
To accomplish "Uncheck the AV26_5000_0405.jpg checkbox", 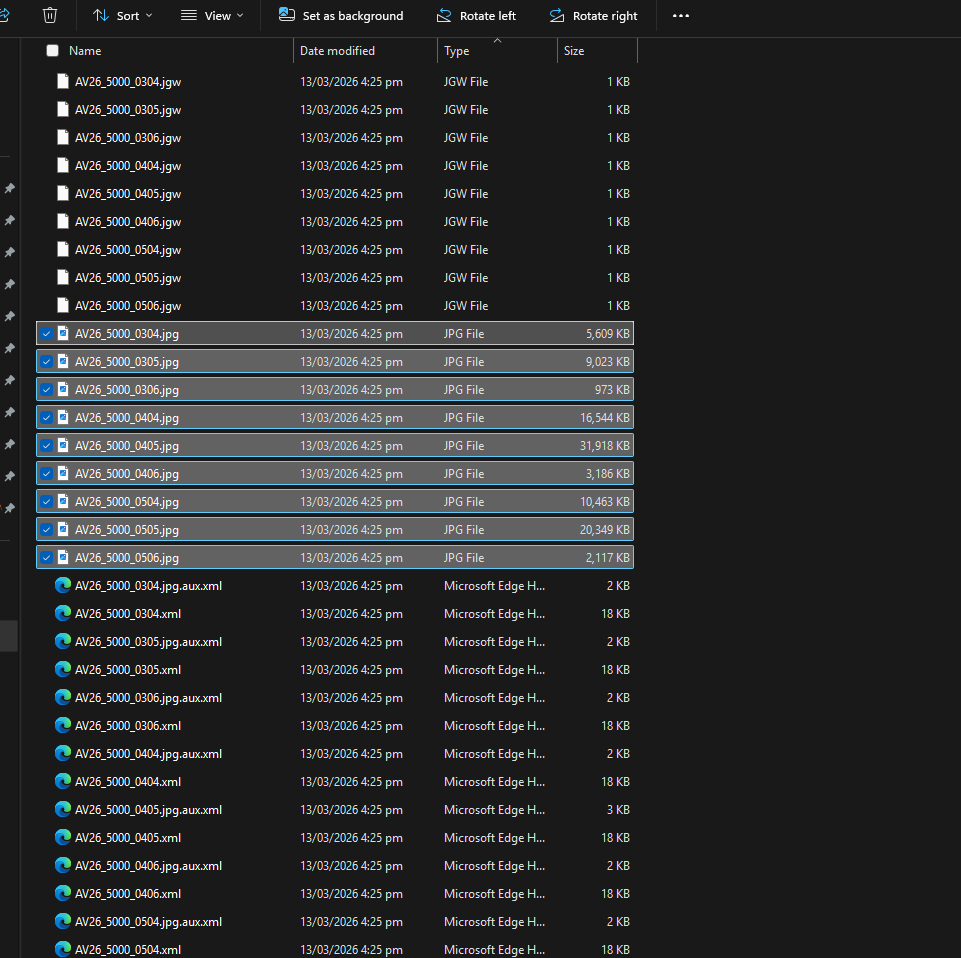I will [x=47, y=446].
